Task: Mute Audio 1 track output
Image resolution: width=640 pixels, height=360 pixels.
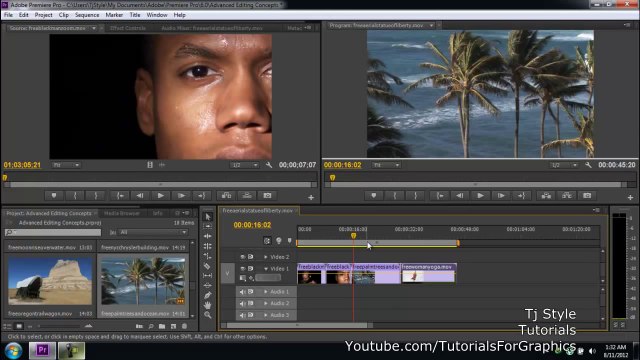Action: pyautogui.click(x=242, y=292)
